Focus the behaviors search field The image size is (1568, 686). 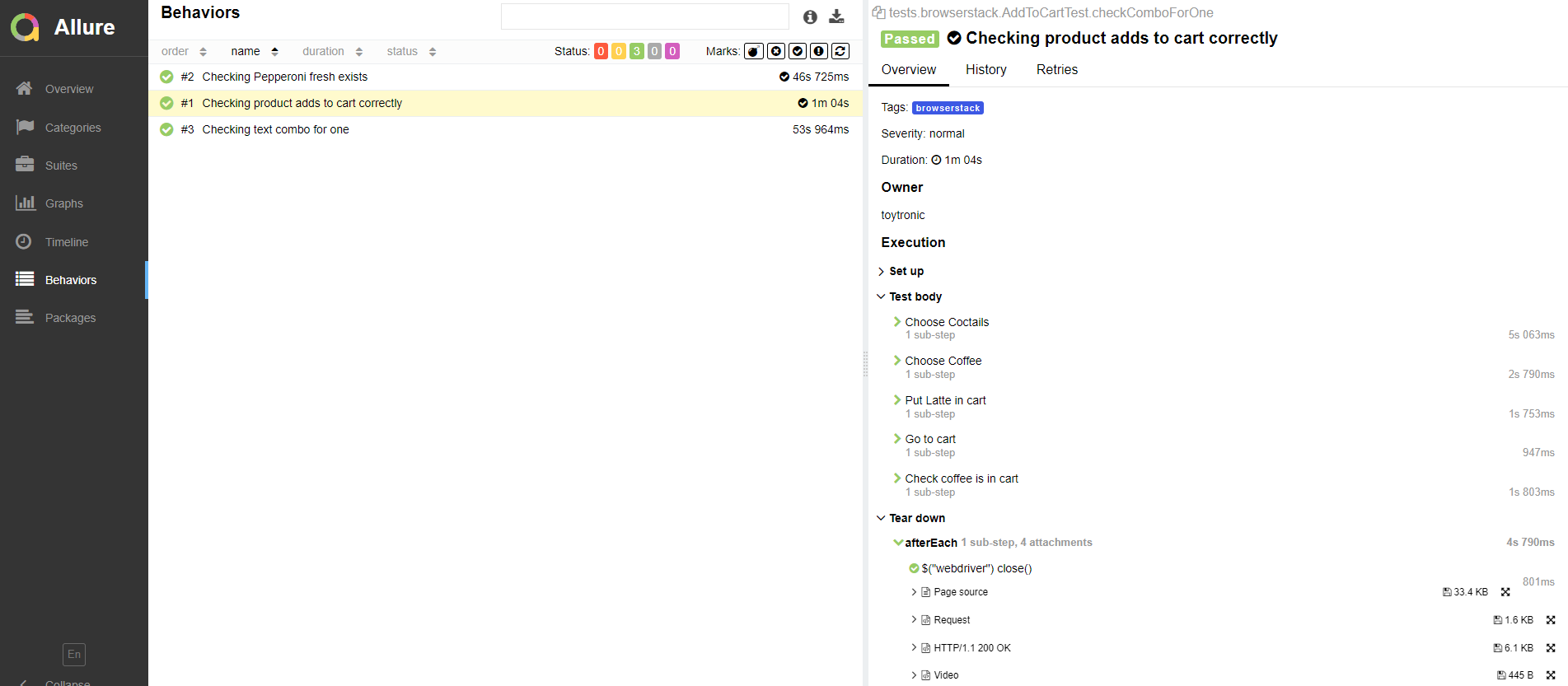tap(644, 16)
